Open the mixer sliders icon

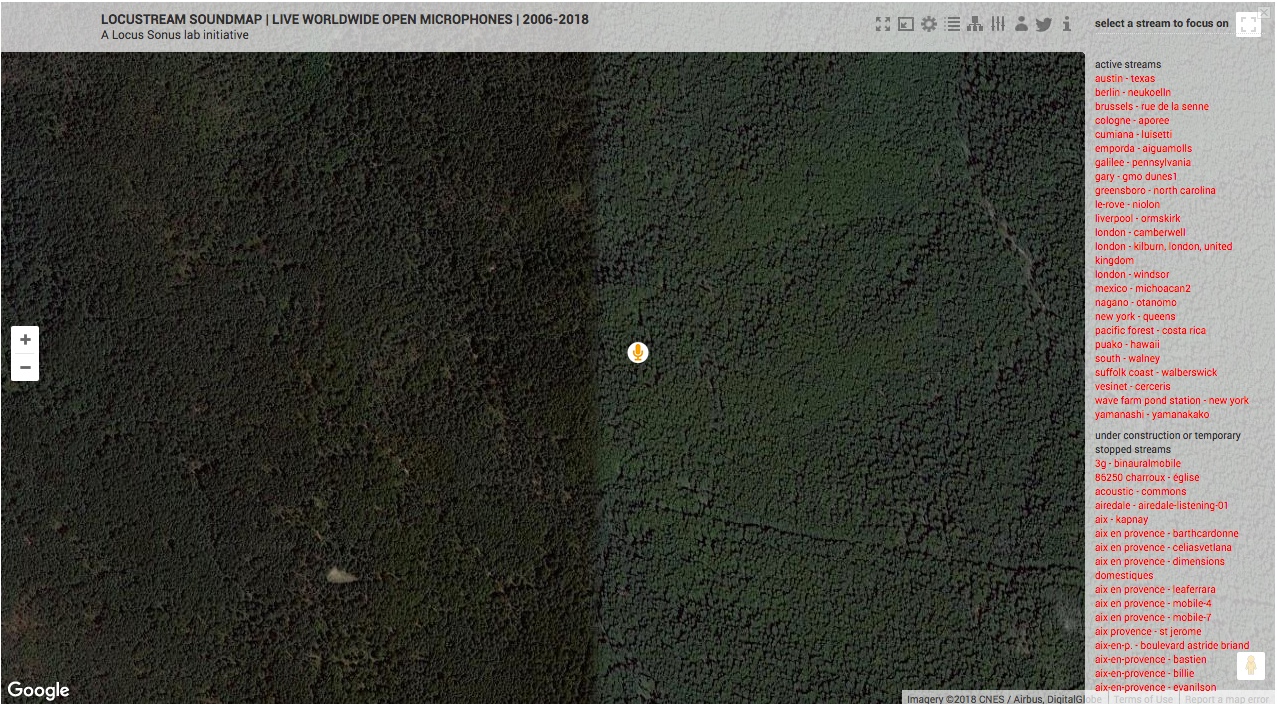tap(998, 24)
